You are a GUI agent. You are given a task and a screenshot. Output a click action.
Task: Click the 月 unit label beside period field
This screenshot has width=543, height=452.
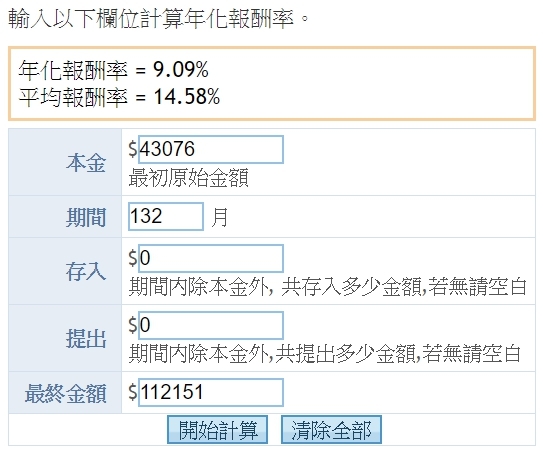[220, 218]
